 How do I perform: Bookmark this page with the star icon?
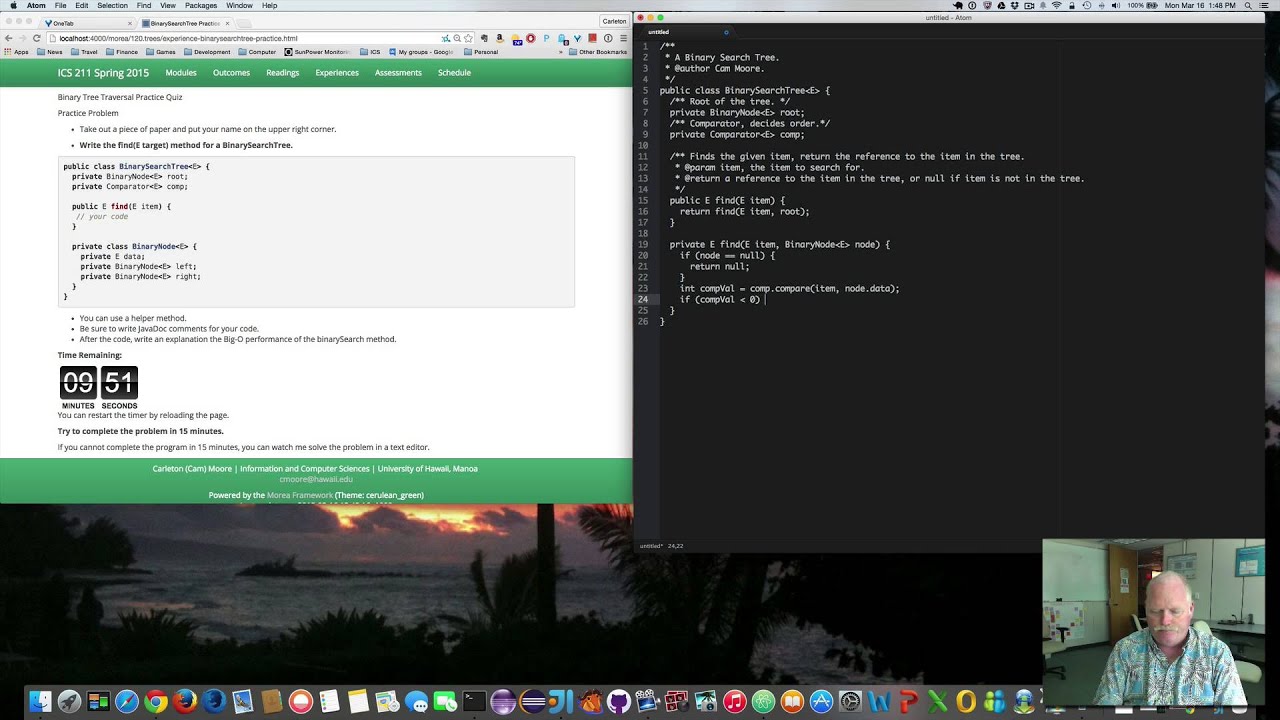pyautogui.click(x=468, y=38)
